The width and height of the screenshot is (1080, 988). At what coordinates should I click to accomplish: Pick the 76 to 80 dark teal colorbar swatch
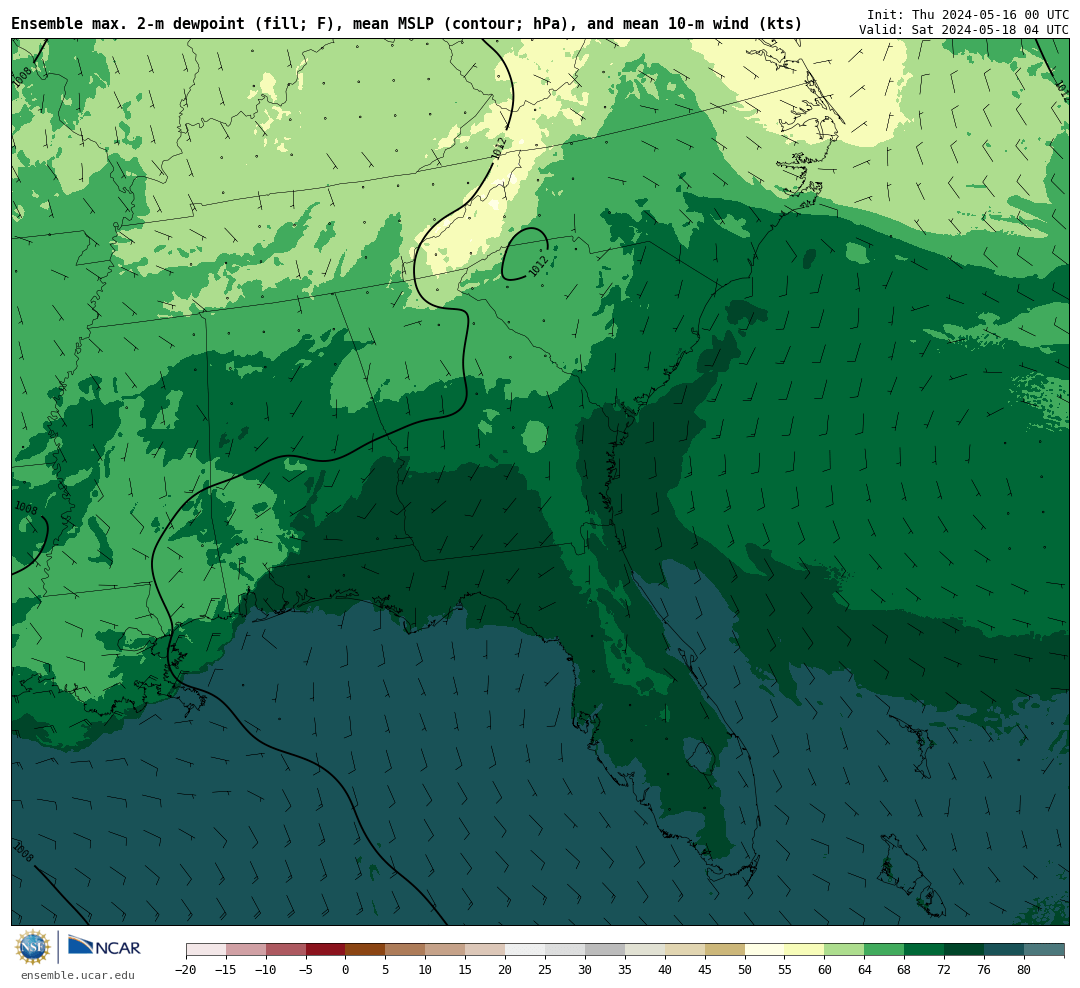click(x=1004, y=950)
